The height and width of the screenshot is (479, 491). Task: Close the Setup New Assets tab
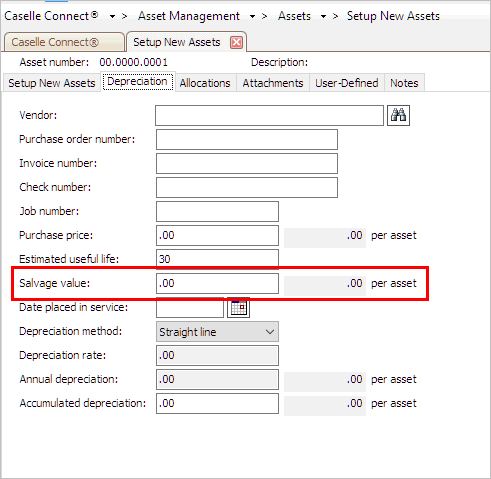pos(236,42)
